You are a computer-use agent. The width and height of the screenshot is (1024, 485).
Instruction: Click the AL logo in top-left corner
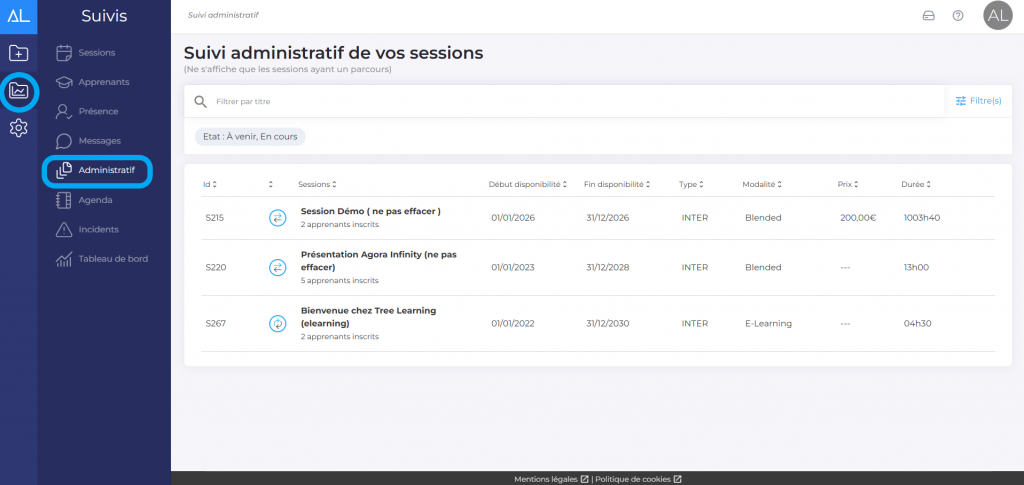(x=18, y=16)
